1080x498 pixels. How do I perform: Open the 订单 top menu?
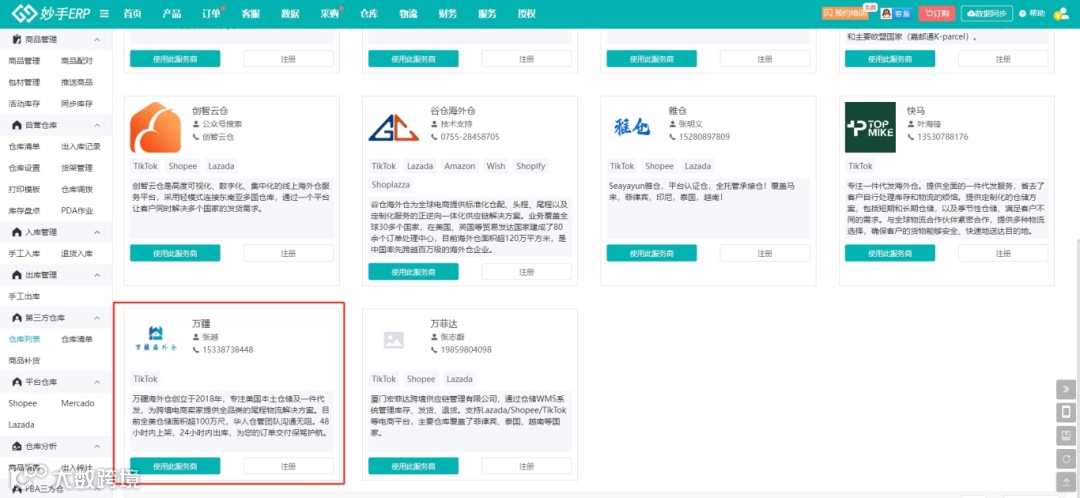[211, 14]
